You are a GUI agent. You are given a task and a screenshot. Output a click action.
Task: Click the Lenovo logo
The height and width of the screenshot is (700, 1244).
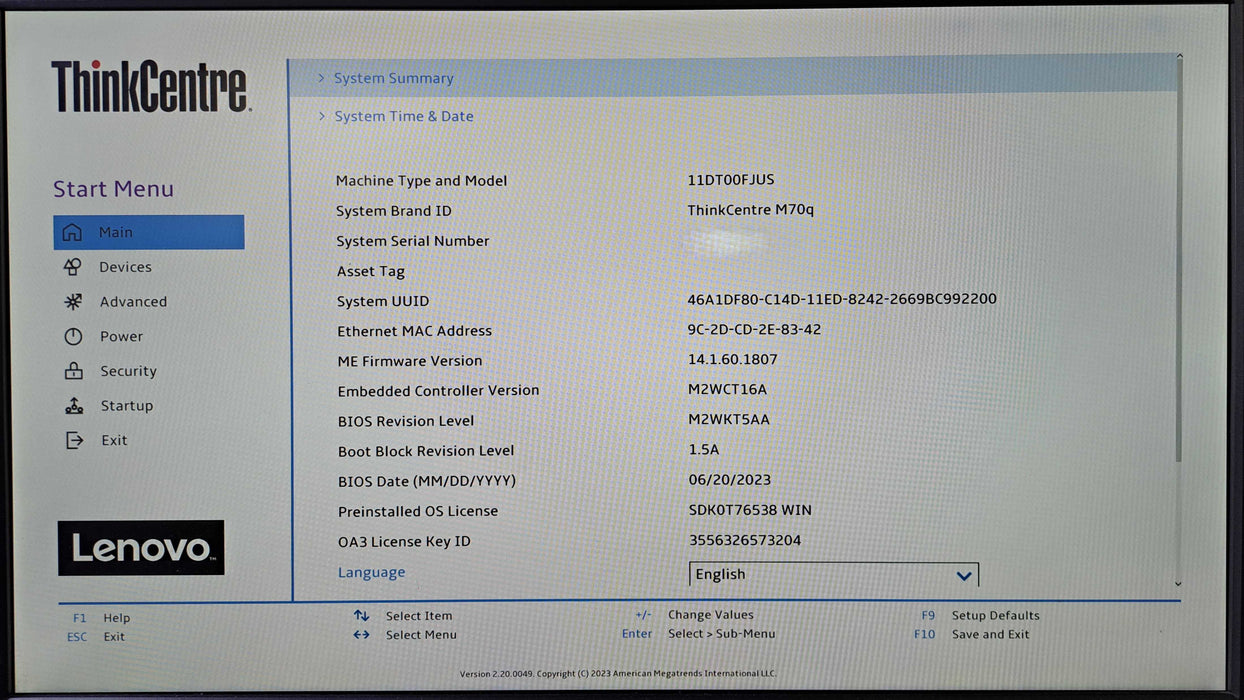141,548
